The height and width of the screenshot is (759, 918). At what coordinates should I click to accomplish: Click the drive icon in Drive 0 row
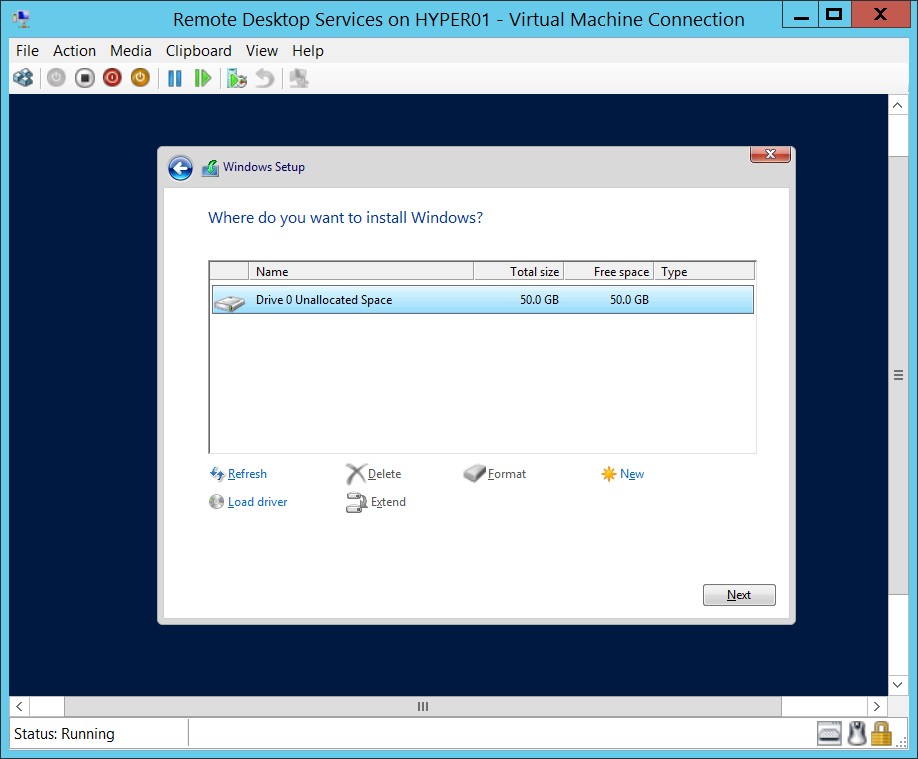click(x=230, y=302)
